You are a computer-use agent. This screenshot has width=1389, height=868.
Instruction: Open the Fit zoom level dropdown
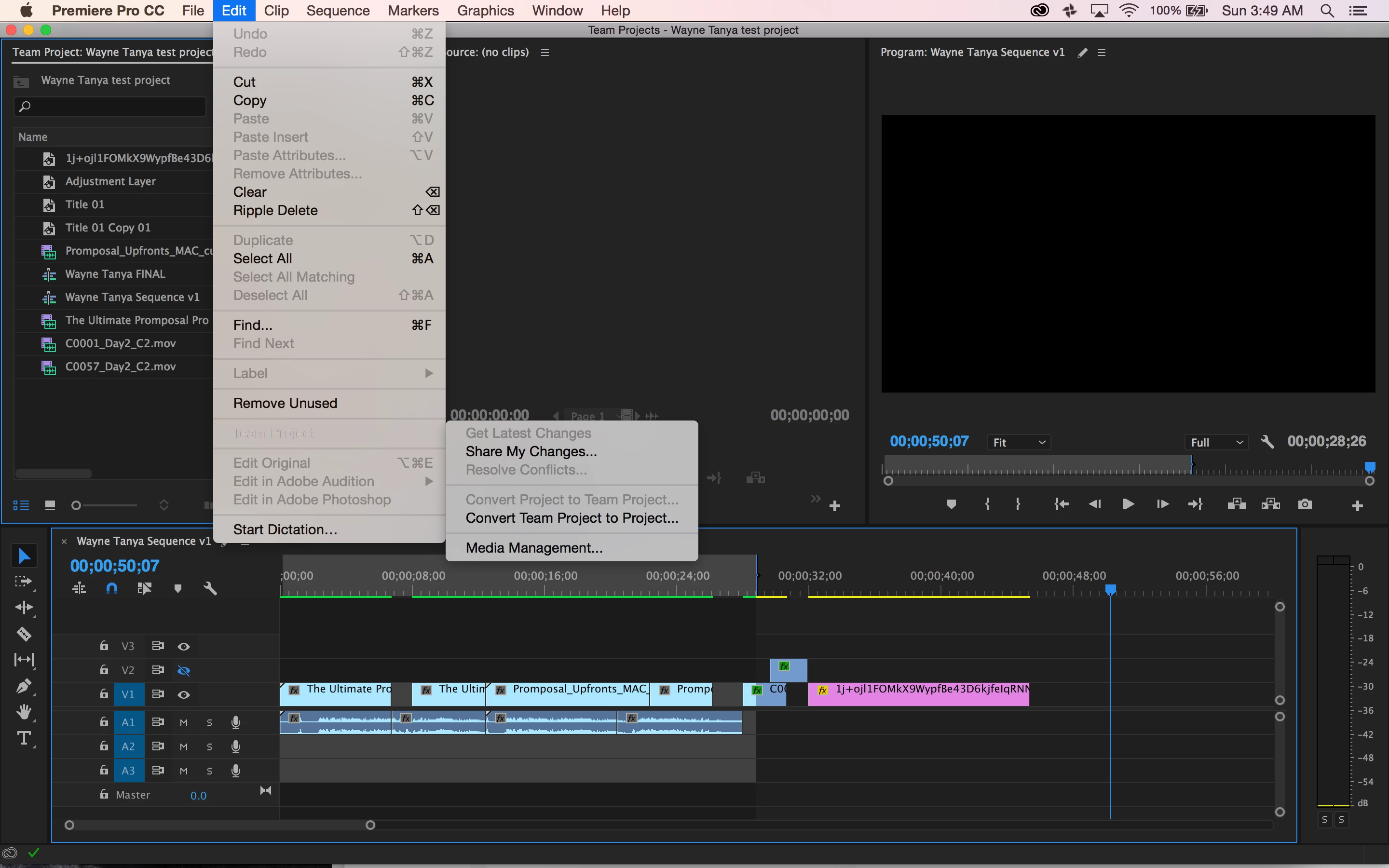click(1019, 442)
